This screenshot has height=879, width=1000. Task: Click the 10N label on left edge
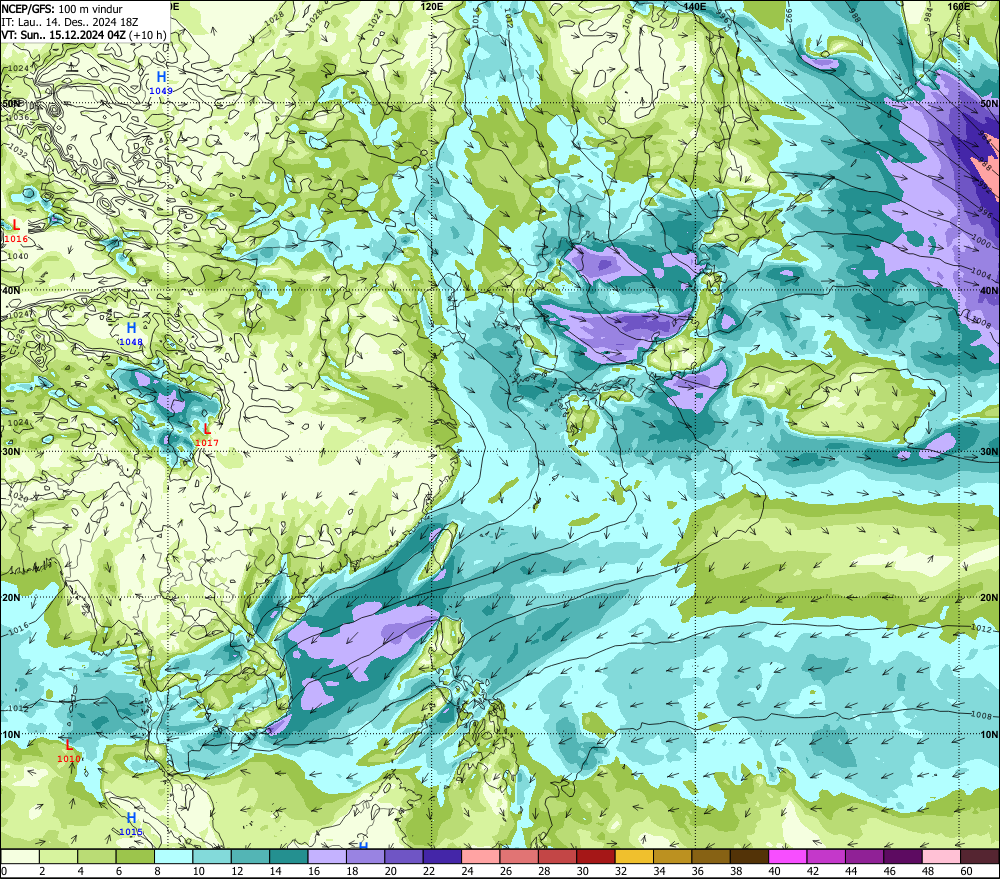[x=11, y=734]
